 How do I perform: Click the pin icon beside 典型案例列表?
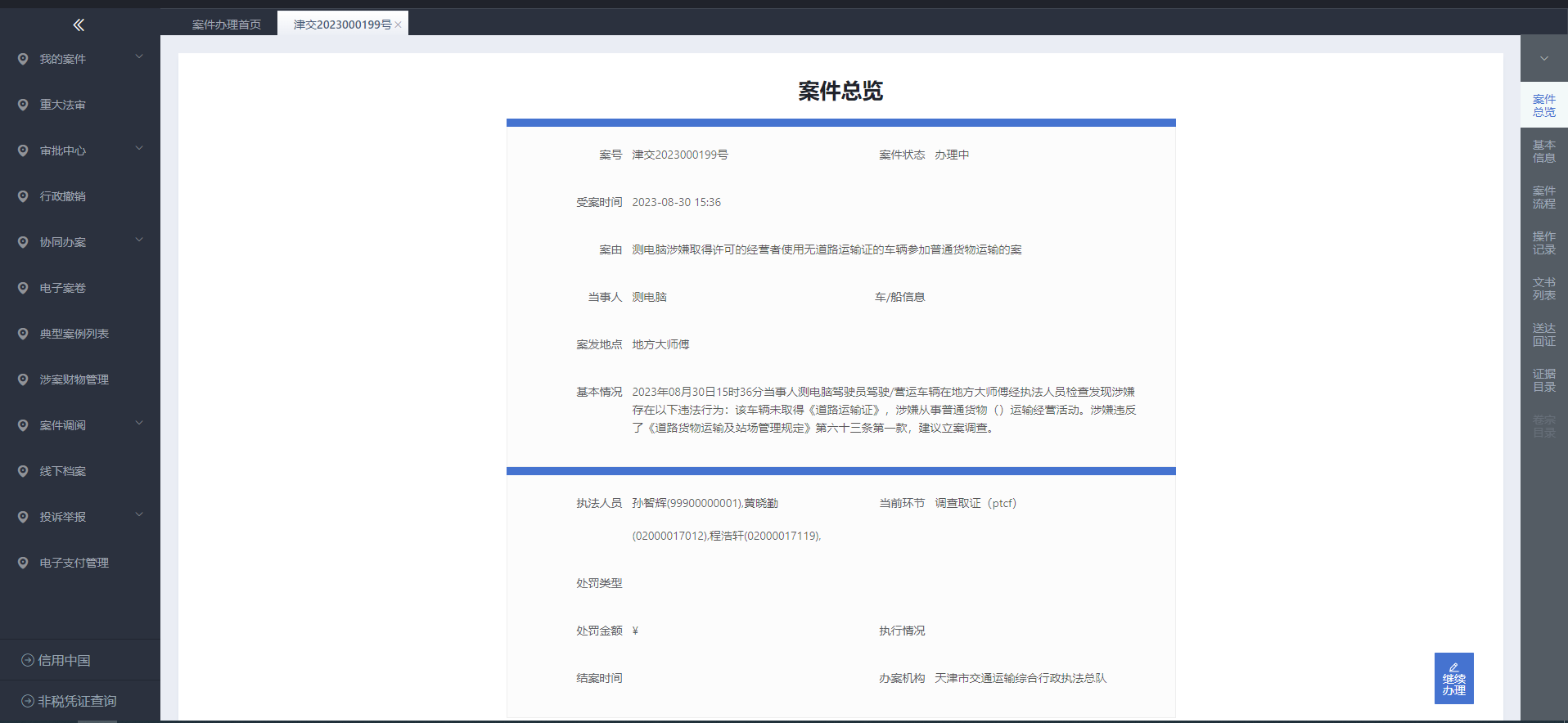(x=23, y=334)
